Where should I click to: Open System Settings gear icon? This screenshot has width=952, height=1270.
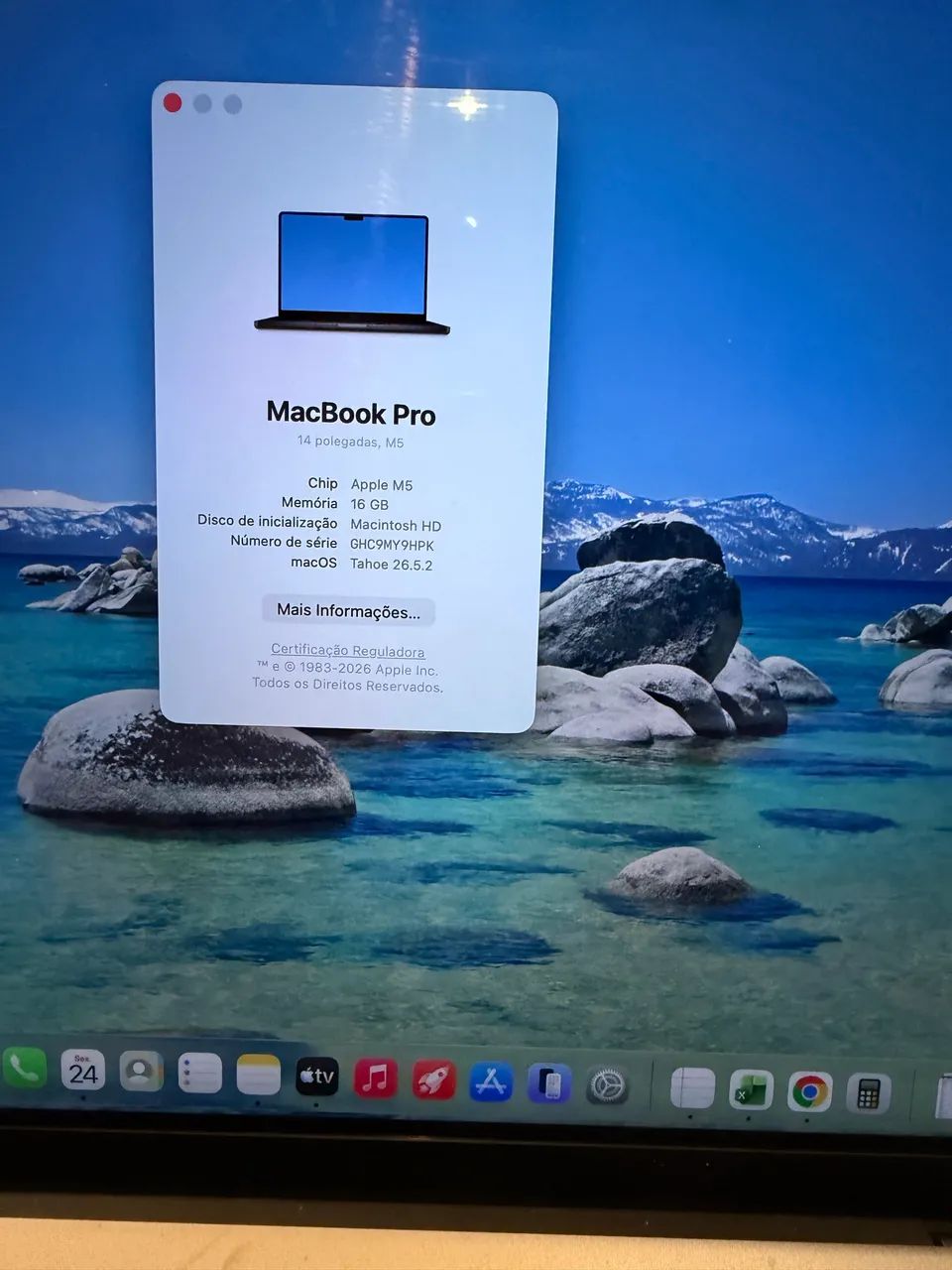[607, 1085]
